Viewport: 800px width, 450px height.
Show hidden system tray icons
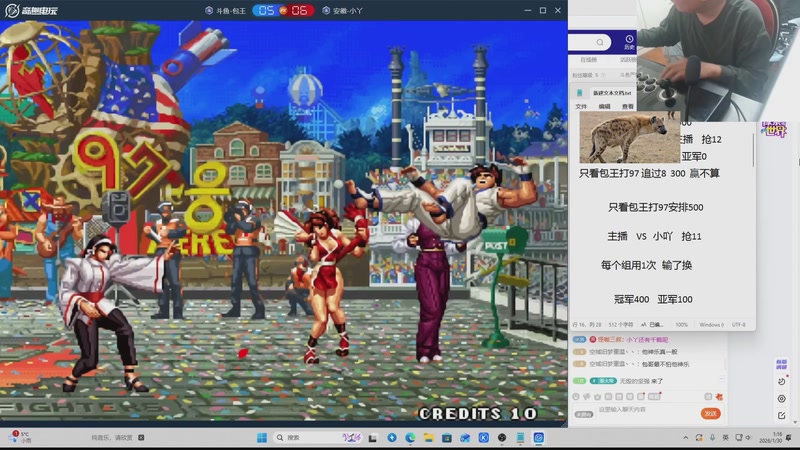point(686,438)
